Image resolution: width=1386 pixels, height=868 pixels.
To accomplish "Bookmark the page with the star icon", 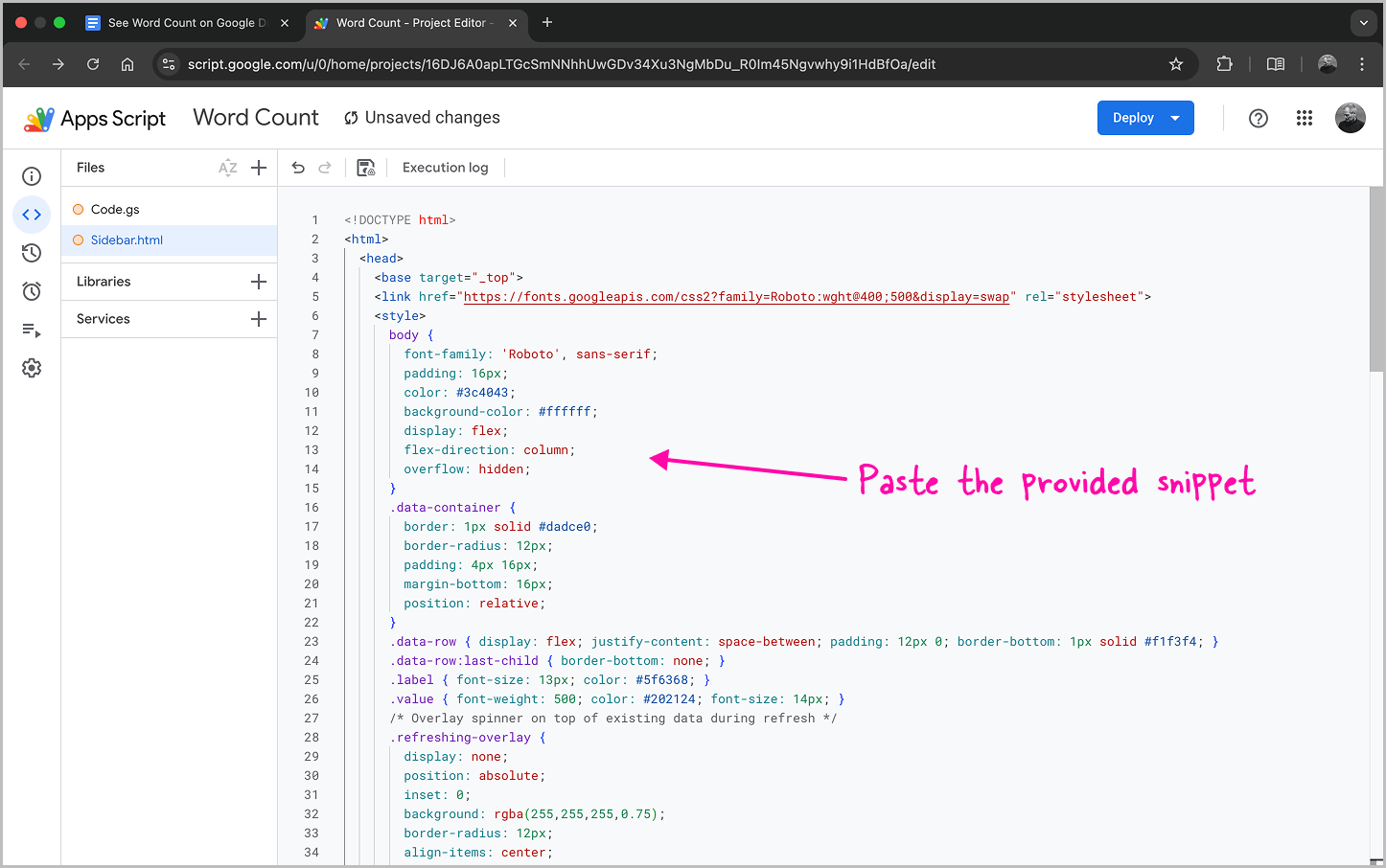I will (1176, 64).
